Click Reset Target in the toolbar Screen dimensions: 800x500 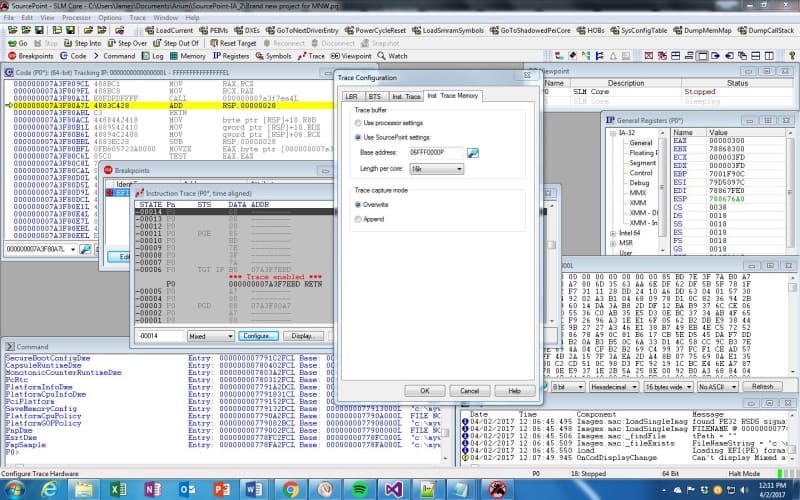point(233,43)
